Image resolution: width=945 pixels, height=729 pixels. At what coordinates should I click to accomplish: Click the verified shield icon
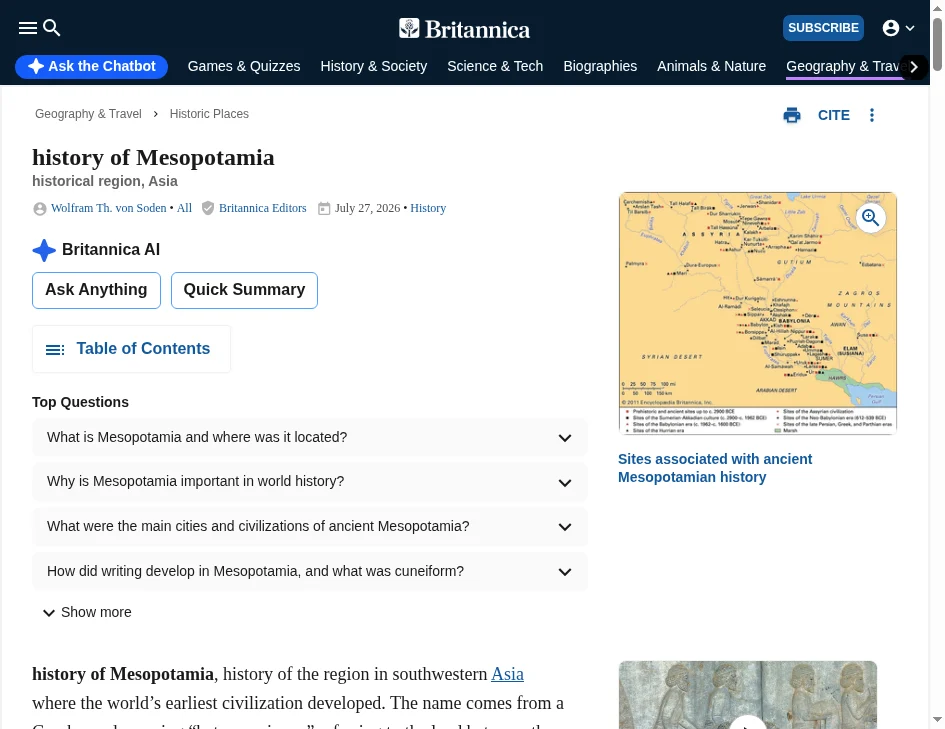pyautogui.click(x=208, y=208)
